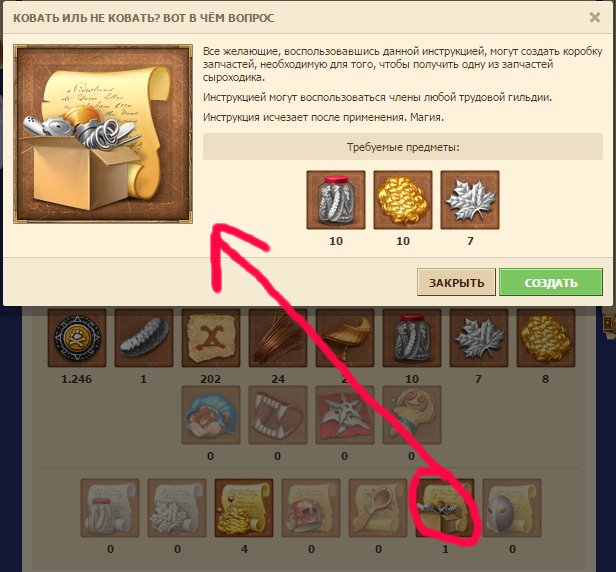
Task: Open the large spare parts box instruction image
Action: tap(103, 134)
